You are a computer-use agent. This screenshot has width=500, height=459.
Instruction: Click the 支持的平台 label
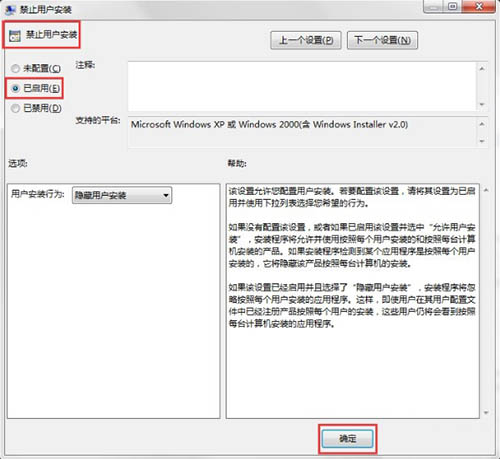pyautogui.click(x=98, y=120)
